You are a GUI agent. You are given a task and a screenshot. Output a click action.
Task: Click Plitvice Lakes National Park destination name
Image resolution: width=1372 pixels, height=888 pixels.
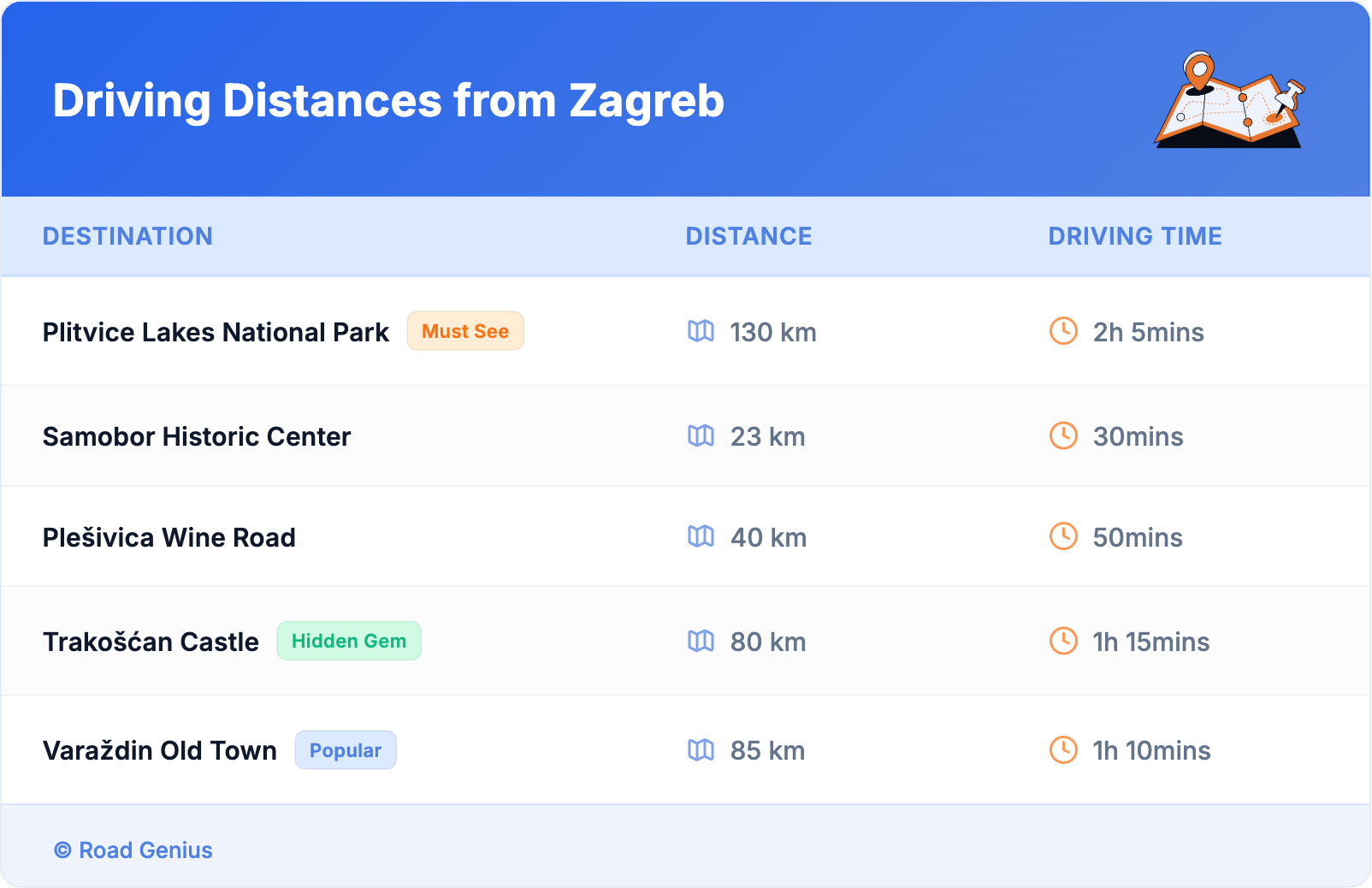click(x=216, y=332)
